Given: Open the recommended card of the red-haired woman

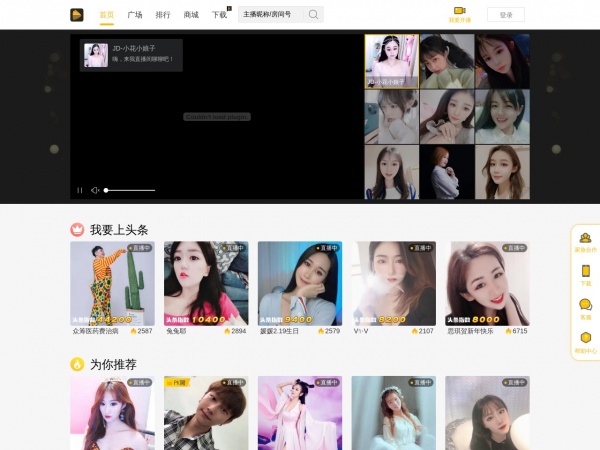Looking at the screenshot, I should [x=112, y=413].
